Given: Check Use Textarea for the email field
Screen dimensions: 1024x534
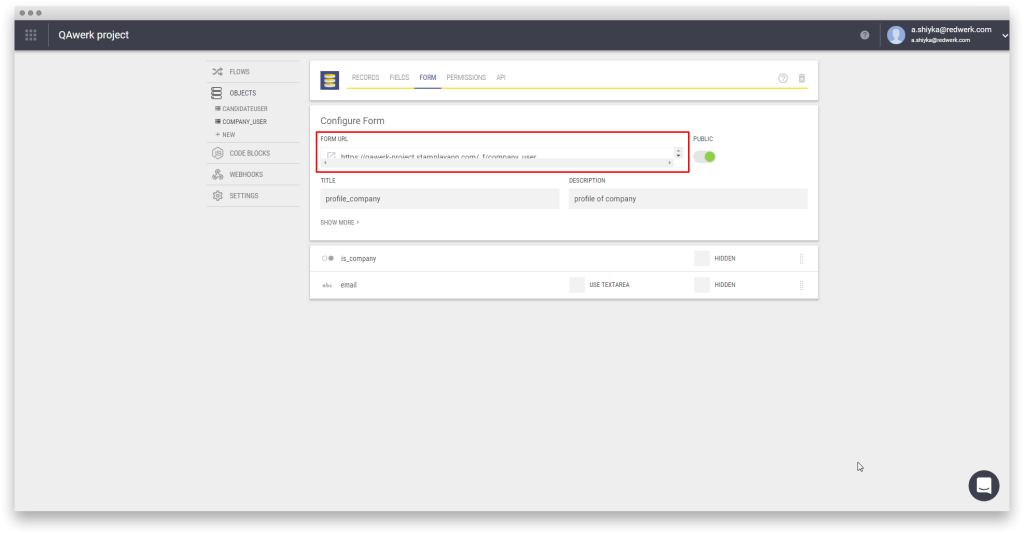Looking at the screenshot, I should (577, 285).
